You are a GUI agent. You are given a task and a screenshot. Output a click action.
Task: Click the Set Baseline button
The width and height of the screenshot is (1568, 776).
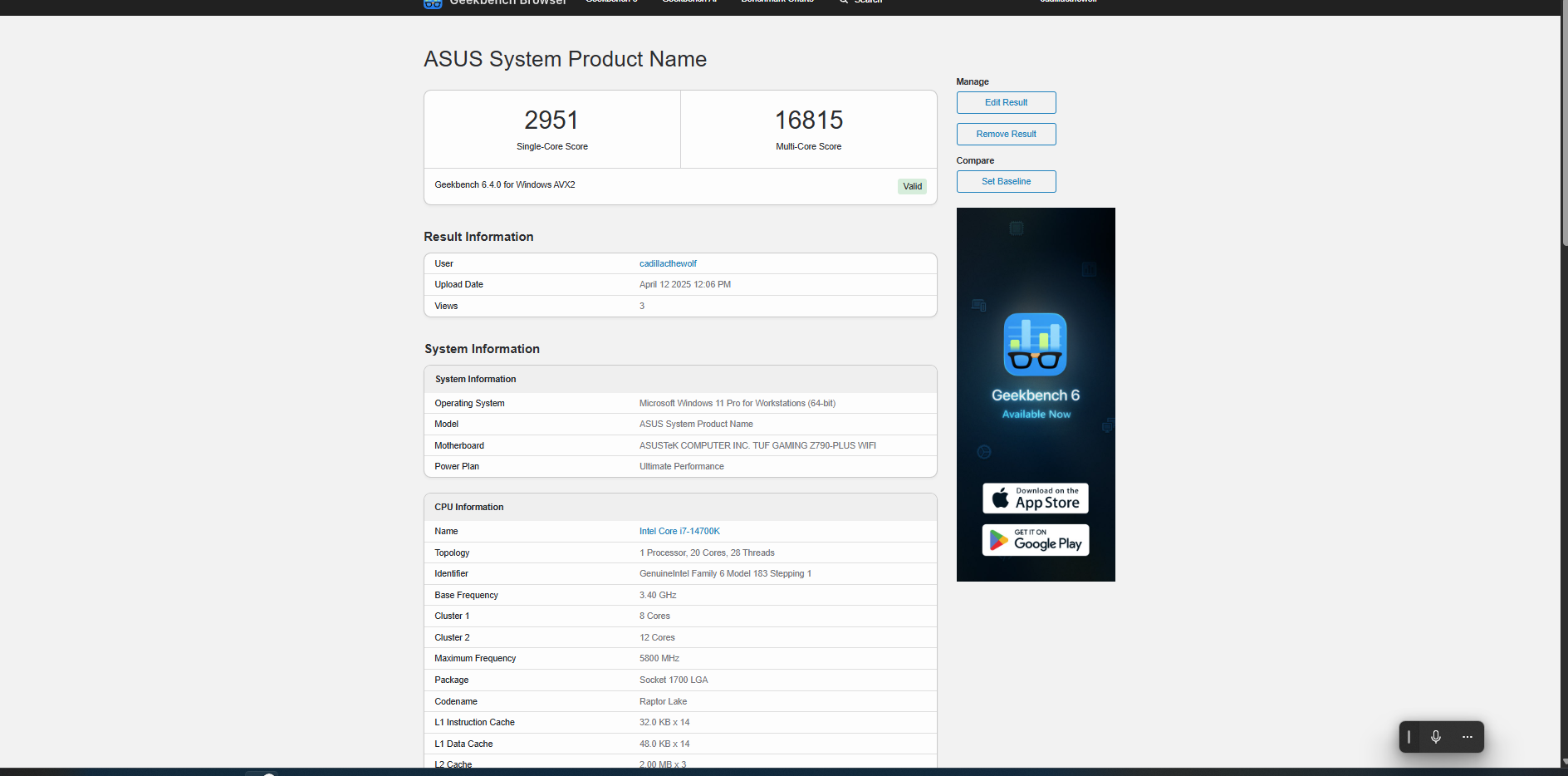tap(1006, 181)
